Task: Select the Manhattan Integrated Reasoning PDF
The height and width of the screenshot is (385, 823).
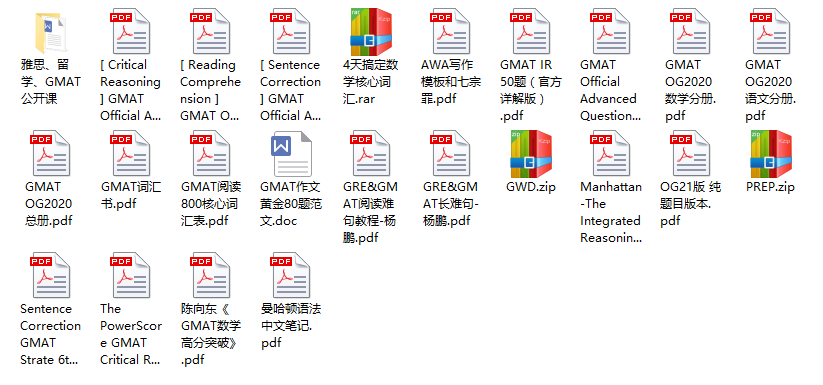Action: [610, 154]
